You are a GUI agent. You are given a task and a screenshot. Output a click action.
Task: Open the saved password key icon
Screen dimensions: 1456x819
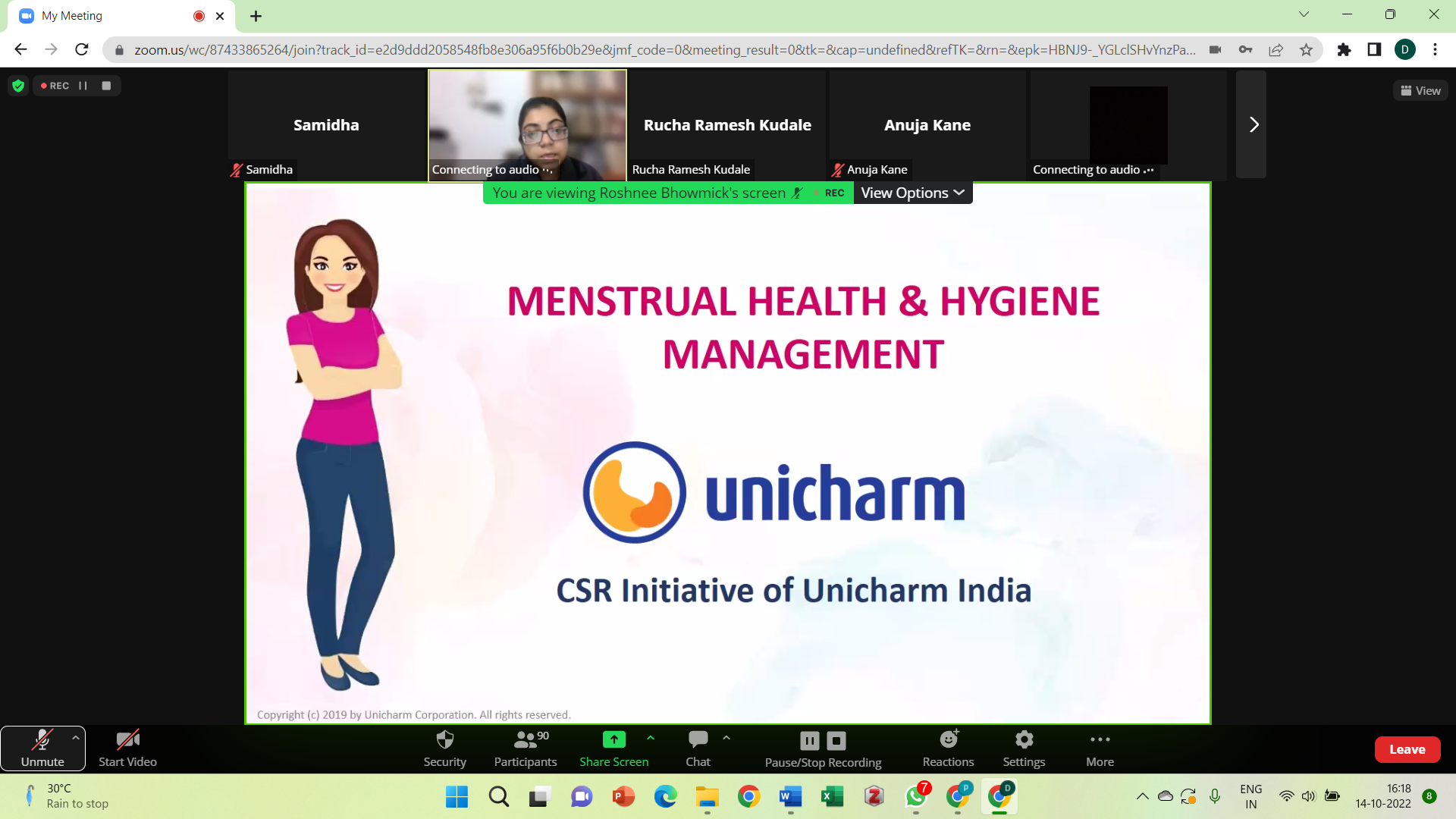pyautogui.click(x=1245, y=50)
